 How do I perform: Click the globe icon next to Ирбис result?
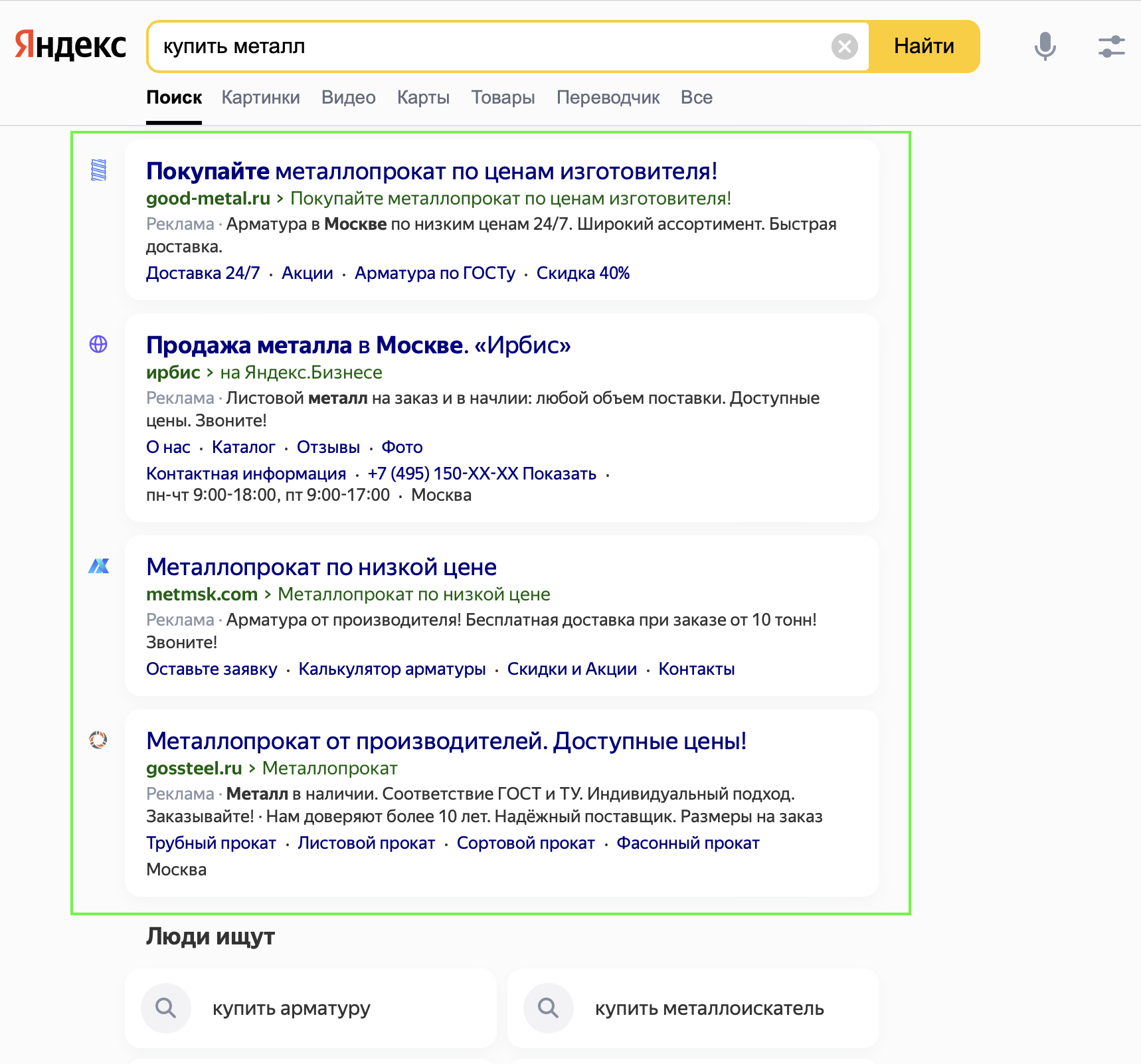tap(98, 345)
